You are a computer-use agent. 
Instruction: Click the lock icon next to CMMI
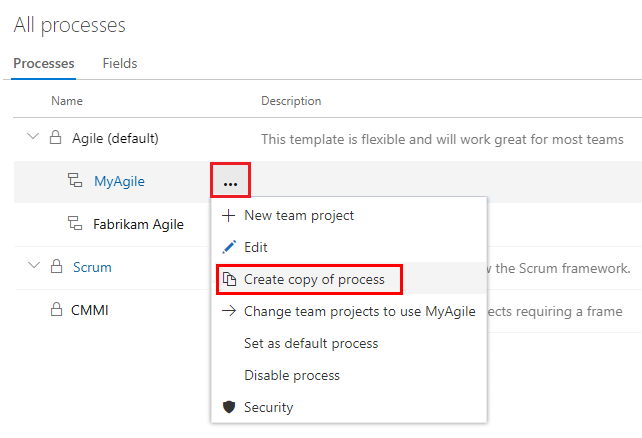tap(56, 310)
